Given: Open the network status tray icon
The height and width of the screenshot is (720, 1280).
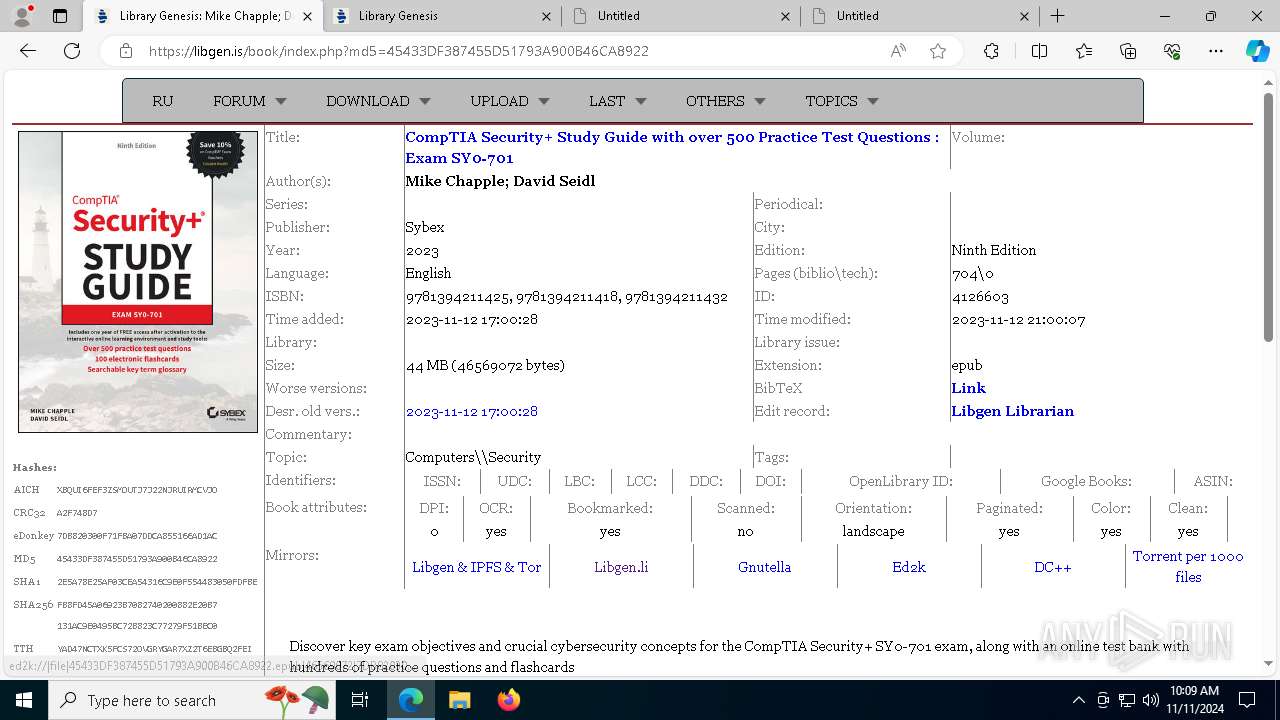Looking at the screenshot, I should click(1126, 700).
